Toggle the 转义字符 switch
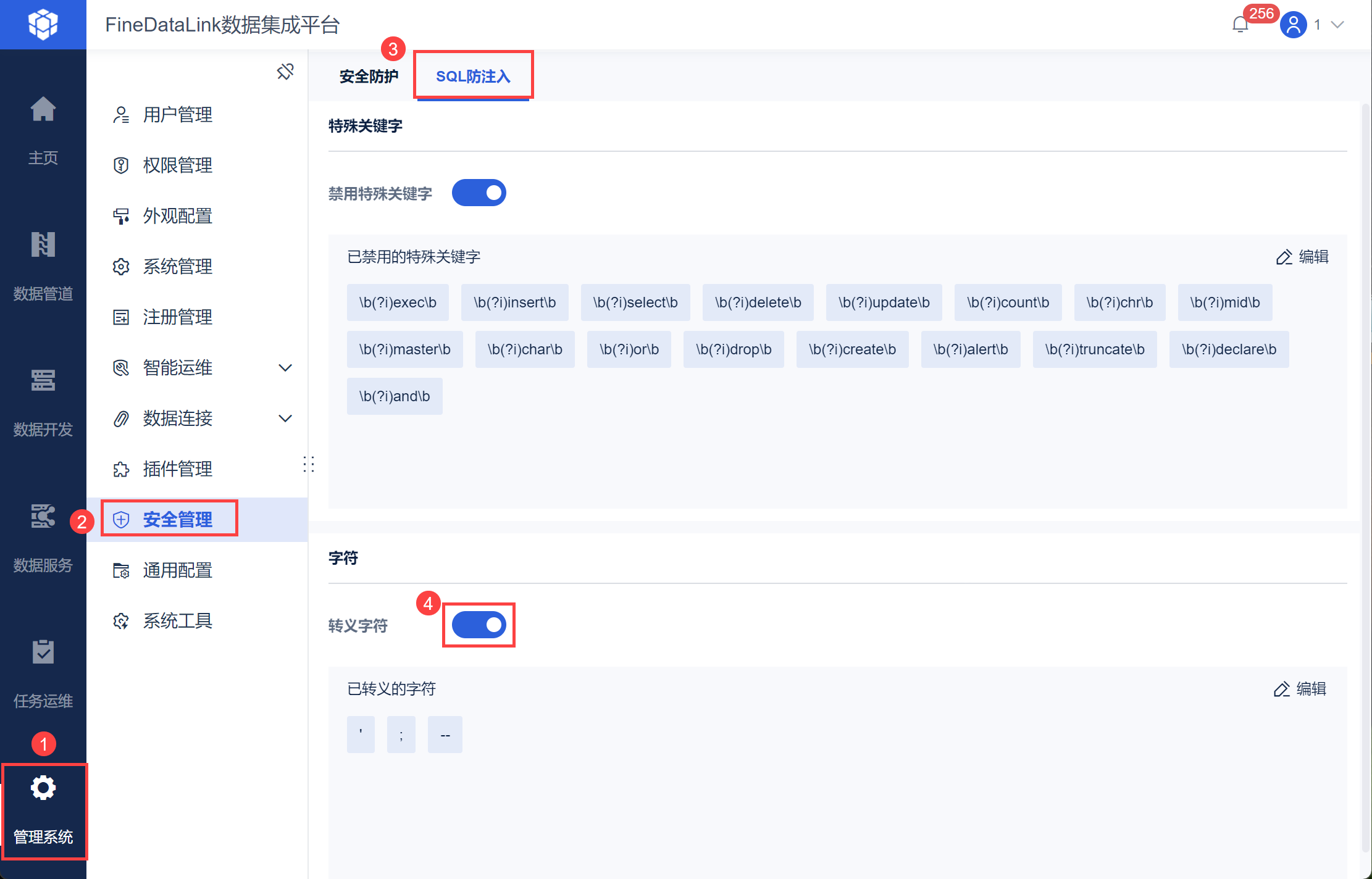The width and height of the screenshot is (1372, 879). click(x=479, y=625)
